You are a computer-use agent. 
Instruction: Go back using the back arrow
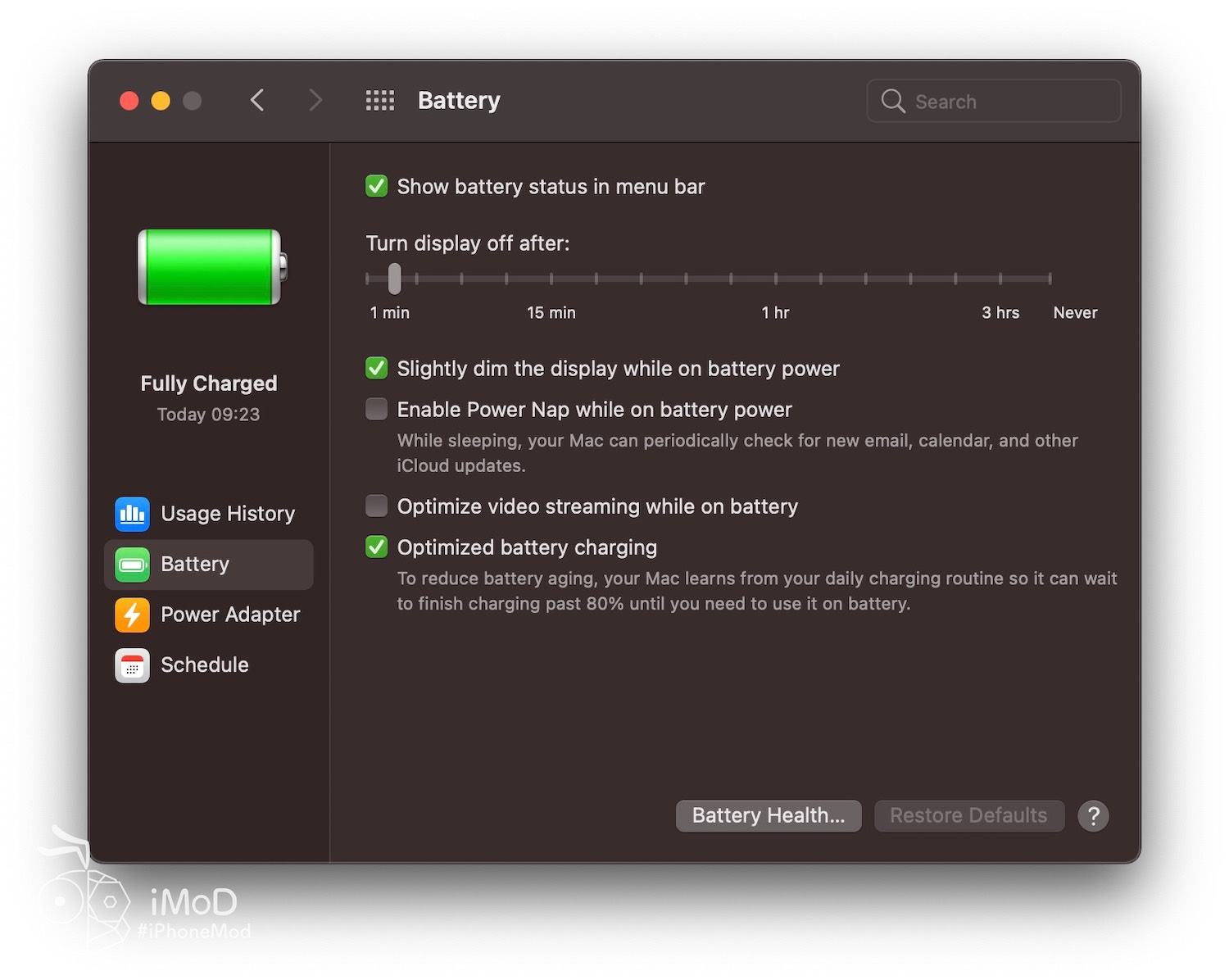256,99
